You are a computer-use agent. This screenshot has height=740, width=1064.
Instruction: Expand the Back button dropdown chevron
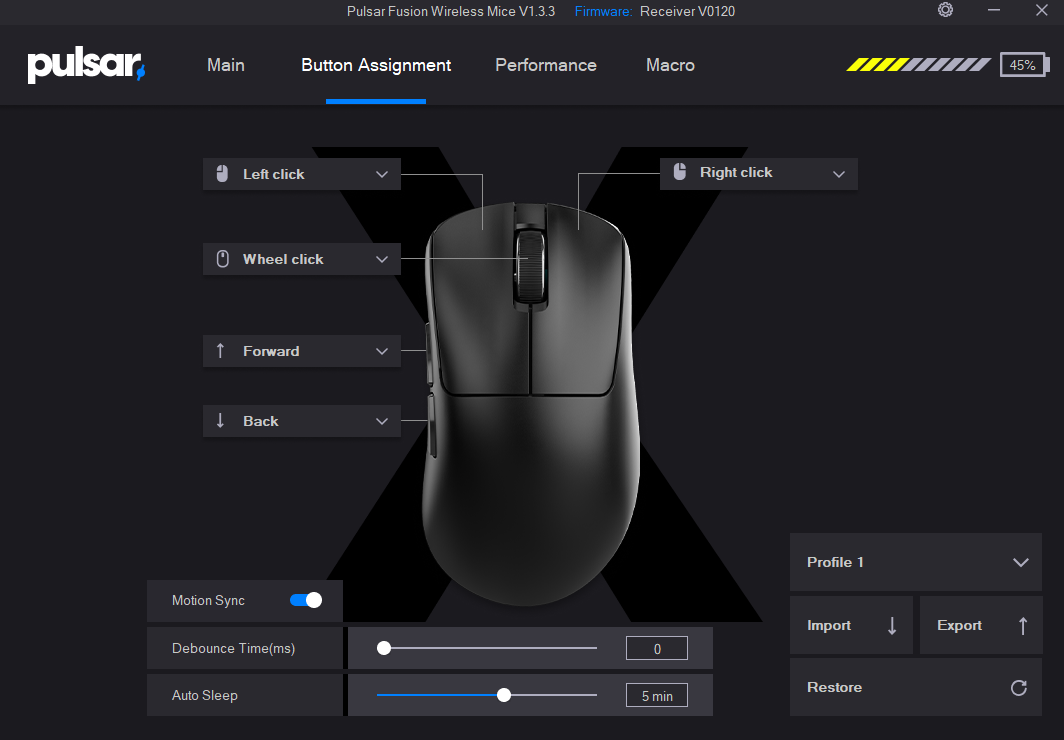[x=382, y=421]
